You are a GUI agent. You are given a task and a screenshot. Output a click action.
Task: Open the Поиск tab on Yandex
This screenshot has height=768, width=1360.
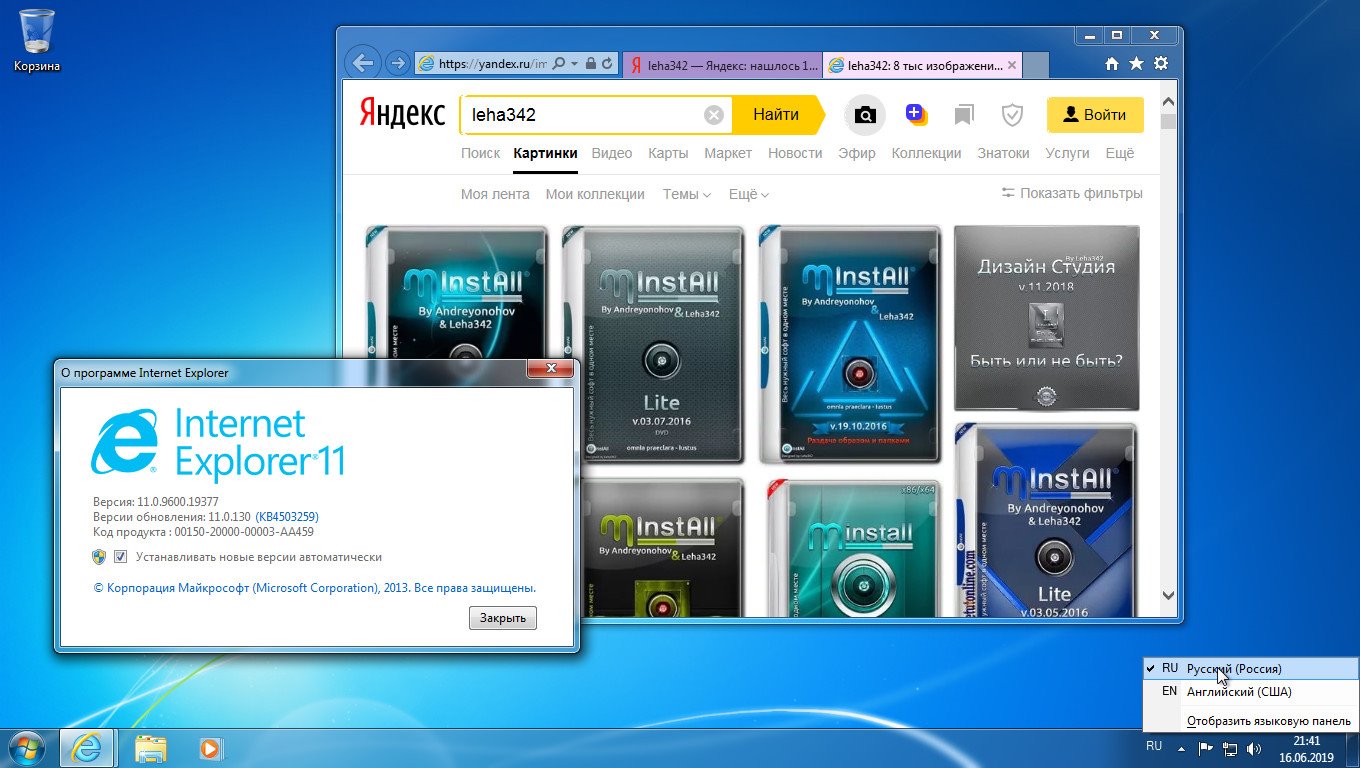480,153
